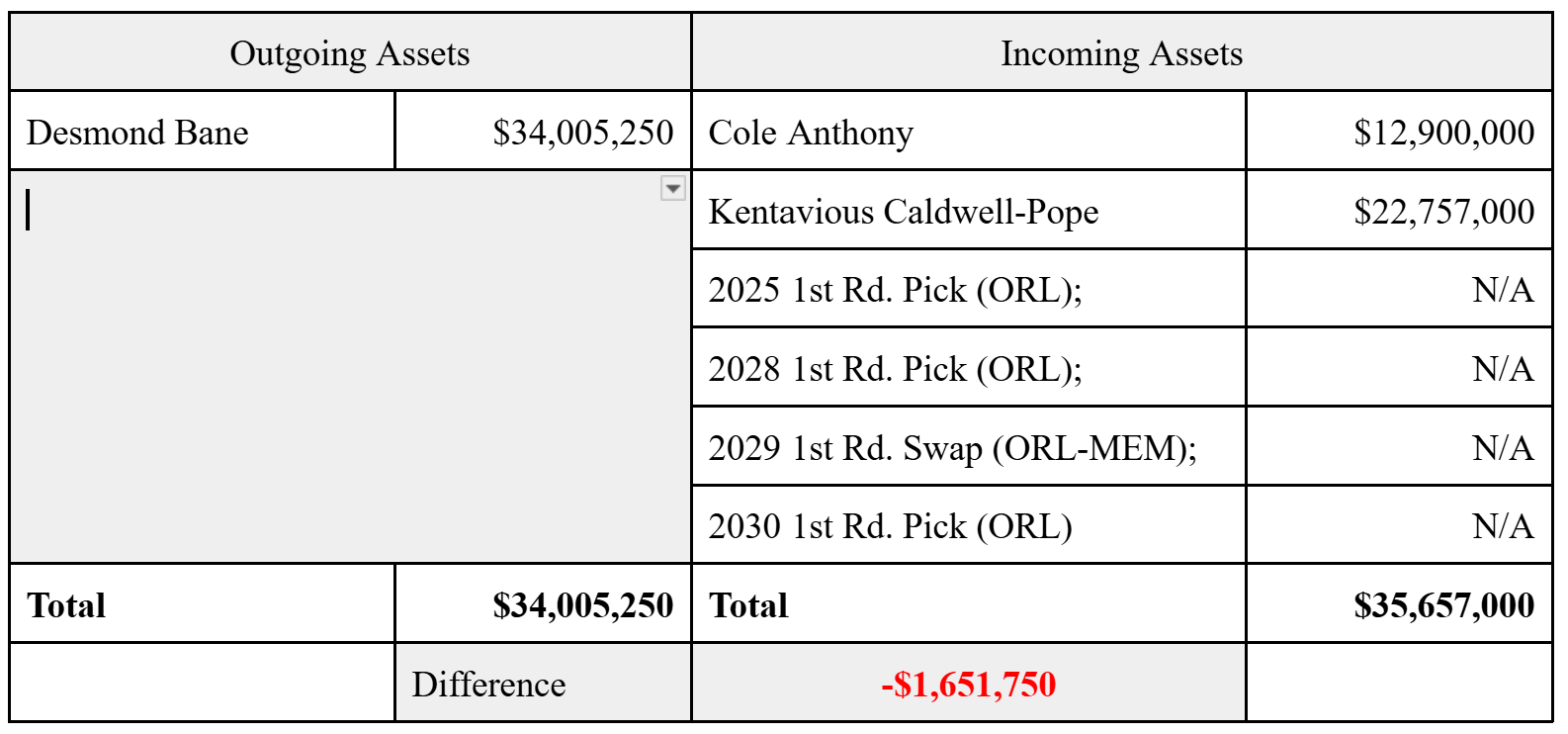Click the Desmond Bane cell

[203, 131]
